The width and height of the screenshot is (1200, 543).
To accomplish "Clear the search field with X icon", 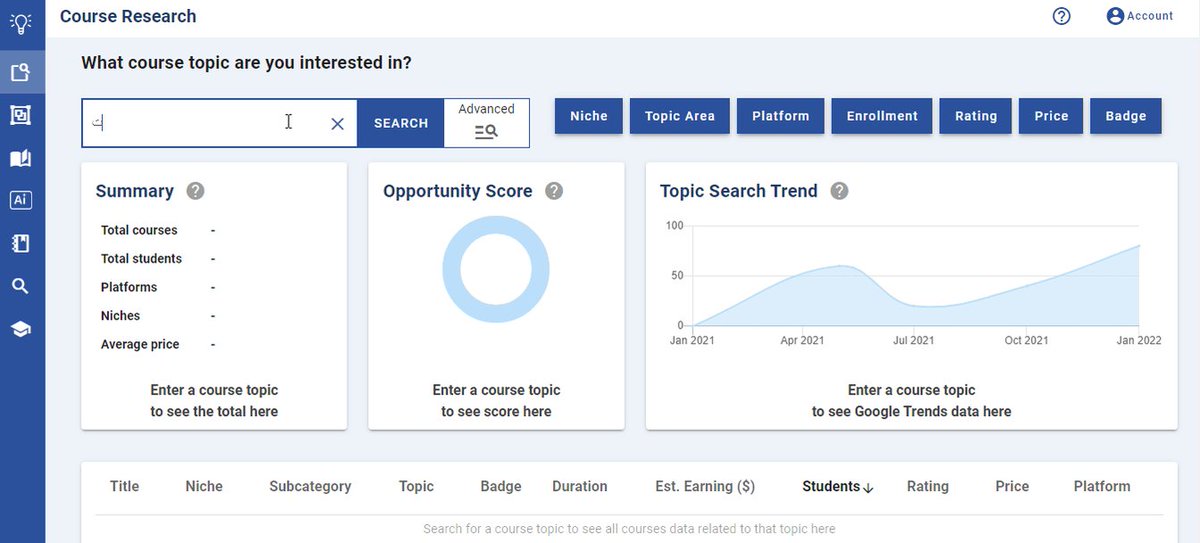I will pos(337,123).
